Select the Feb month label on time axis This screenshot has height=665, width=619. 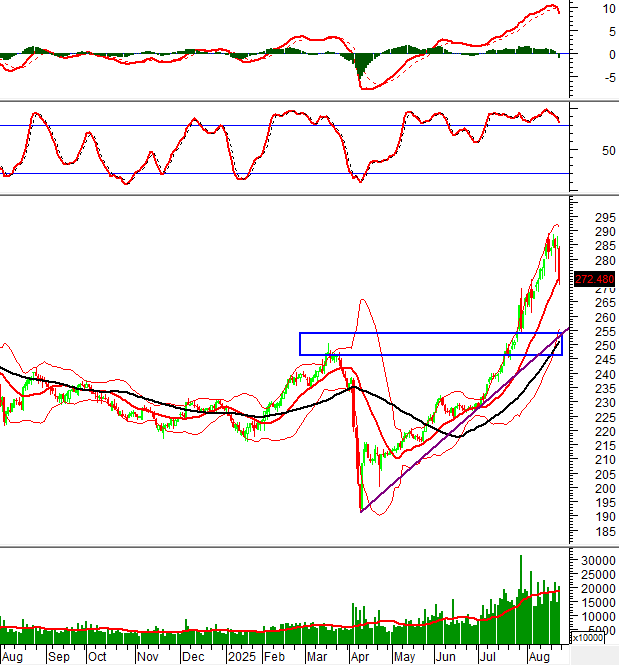click(274, 657)
